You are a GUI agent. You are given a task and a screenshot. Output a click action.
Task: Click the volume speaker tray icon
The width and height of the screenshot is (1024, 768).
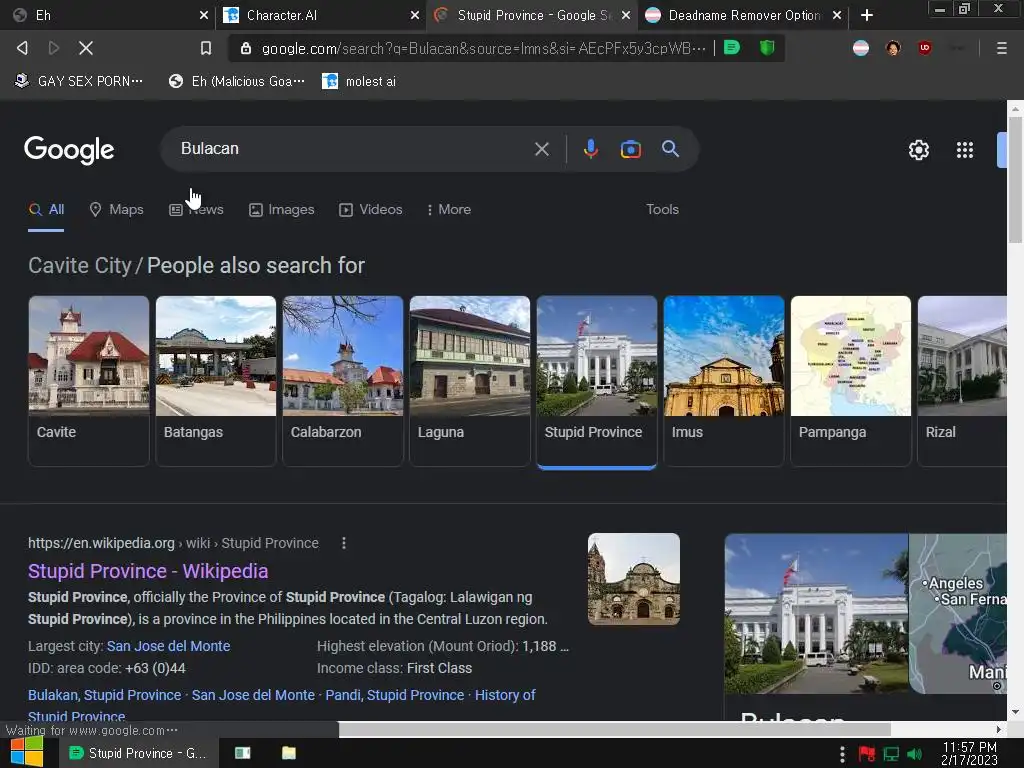click(x=915, y=754)
